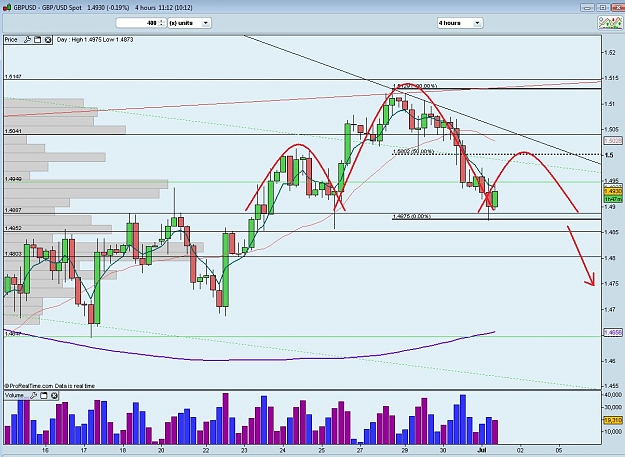Close the Volume indicator panel
The image size is (625, 457).
click(x=54, y=395)
